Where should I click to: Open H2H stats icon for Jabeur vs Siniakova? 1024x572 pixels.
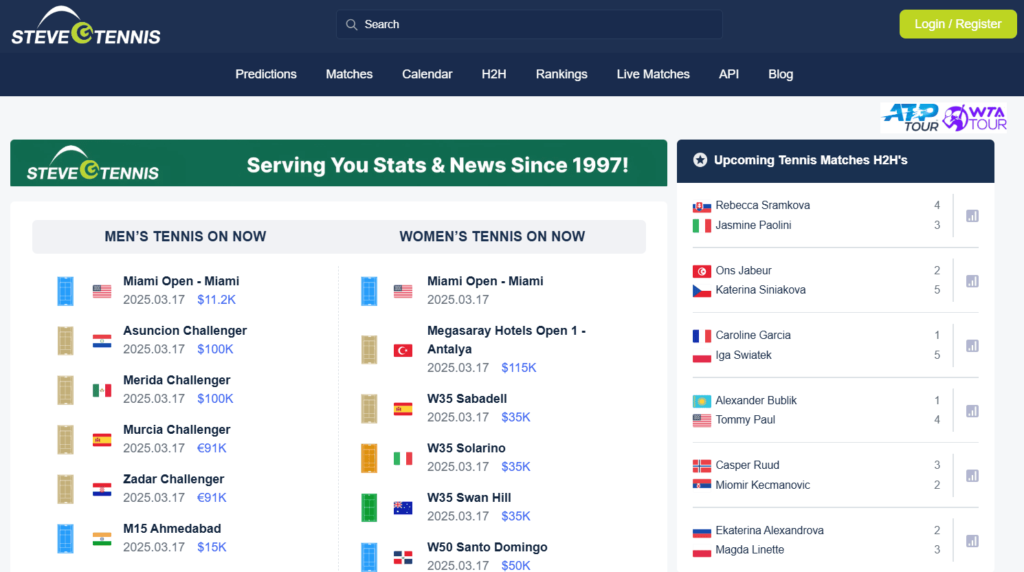point(972,281)
